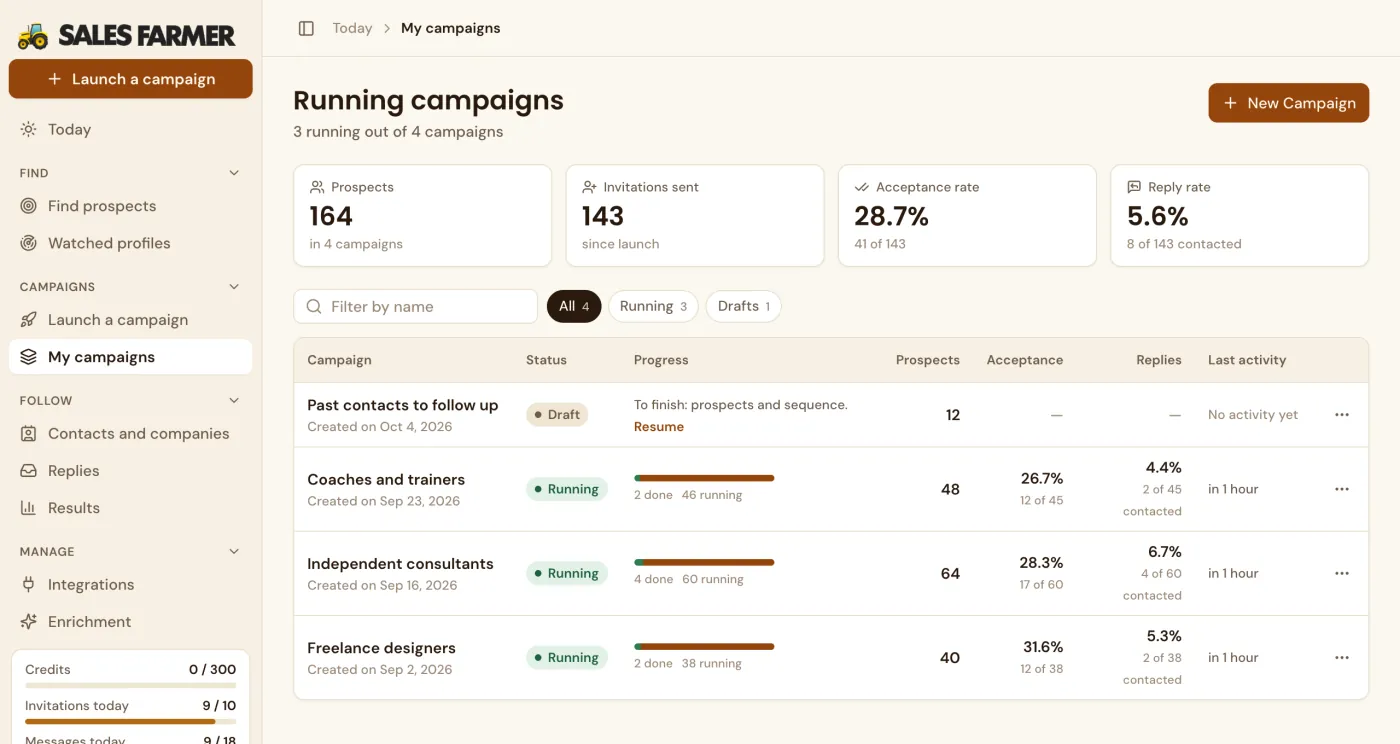Open Contacts and companies

tap(130, 434)
